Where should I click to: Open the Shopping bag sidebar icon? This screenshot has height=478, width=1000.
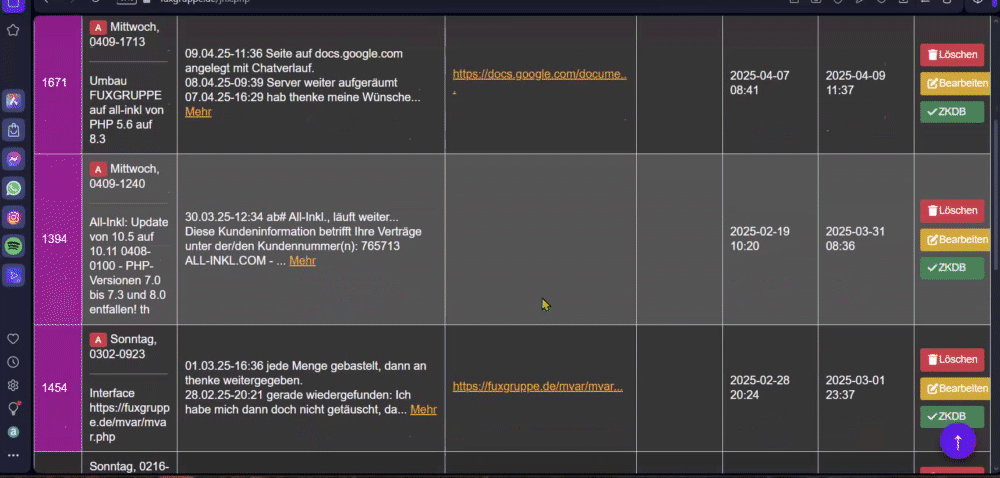click(x=13, y=130)
